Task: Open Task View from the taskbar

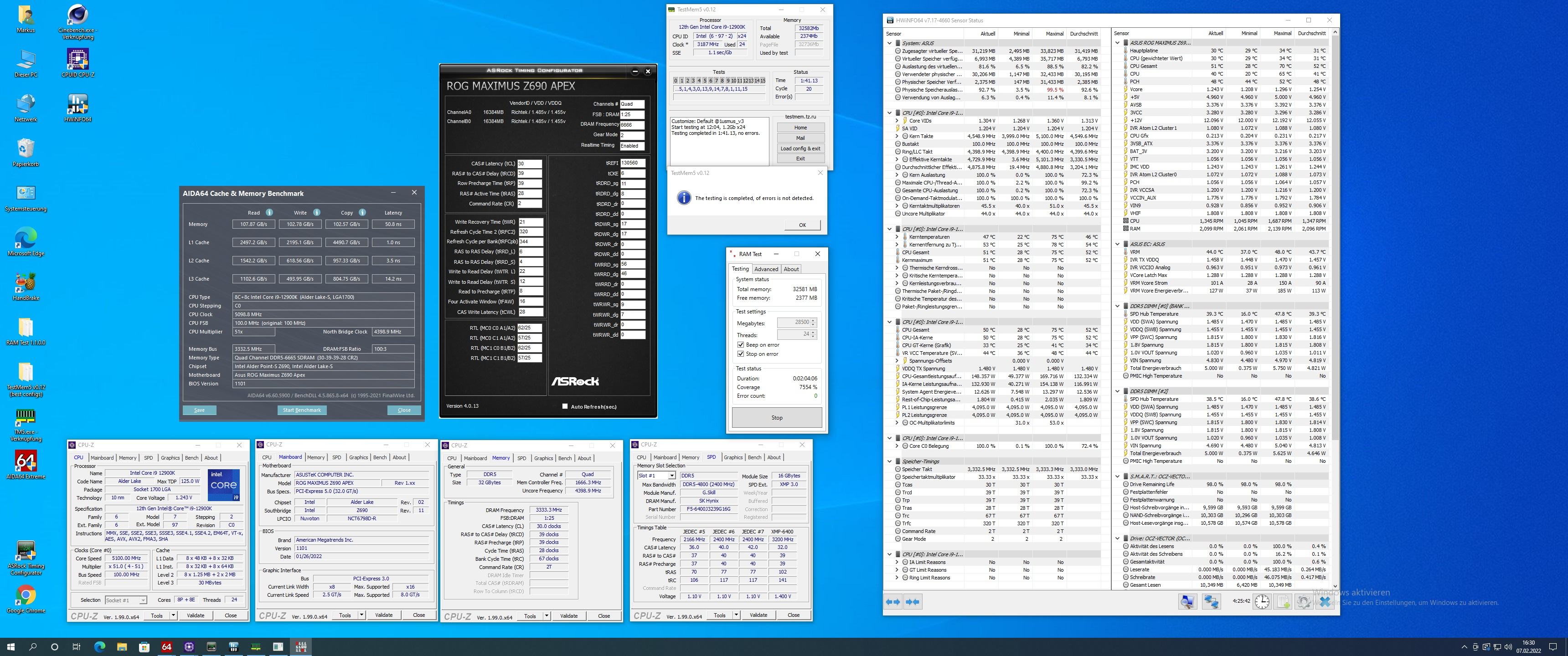Action: 77,647
